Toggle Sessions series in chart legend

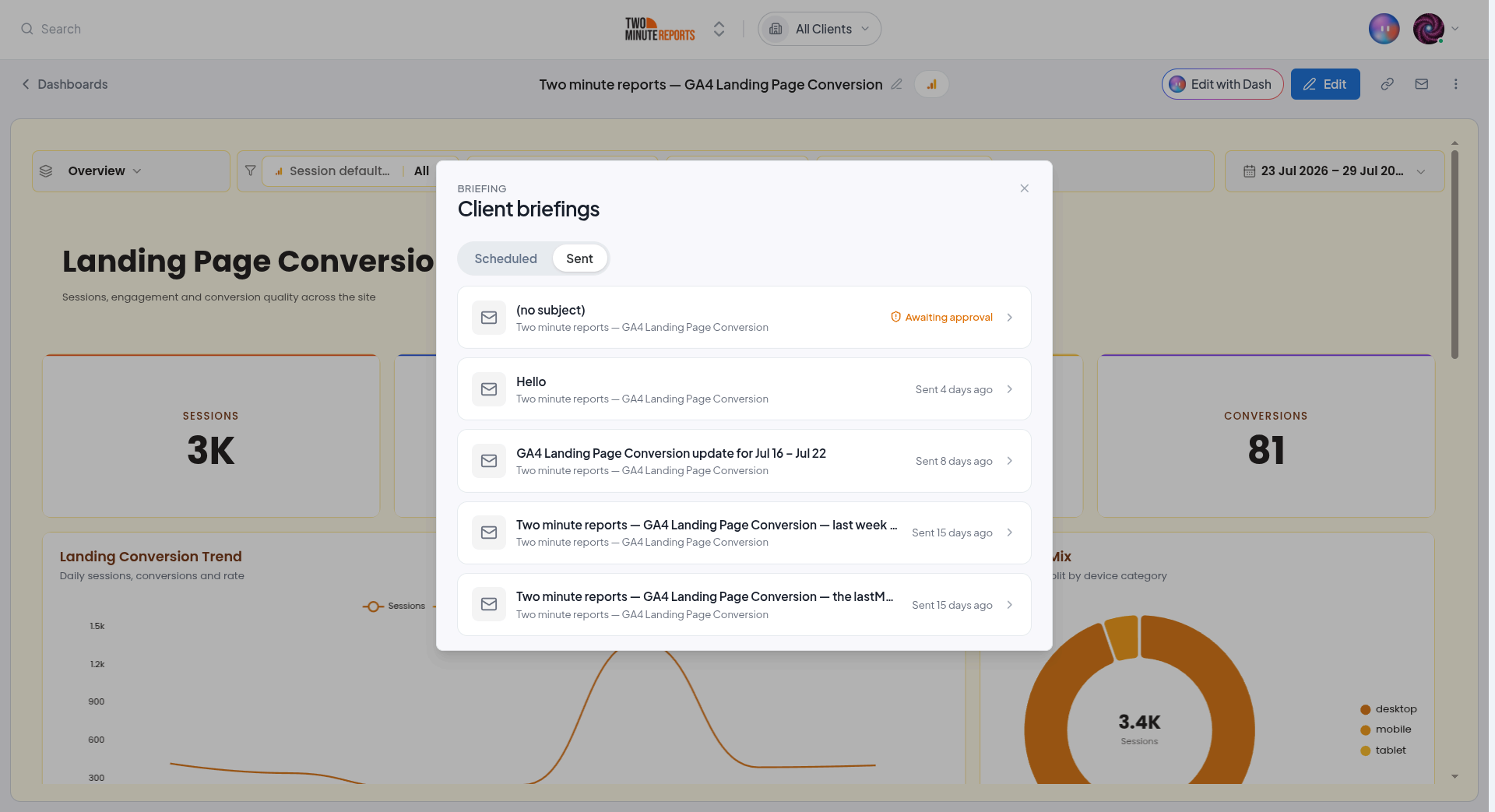click(x=394, y=606)
